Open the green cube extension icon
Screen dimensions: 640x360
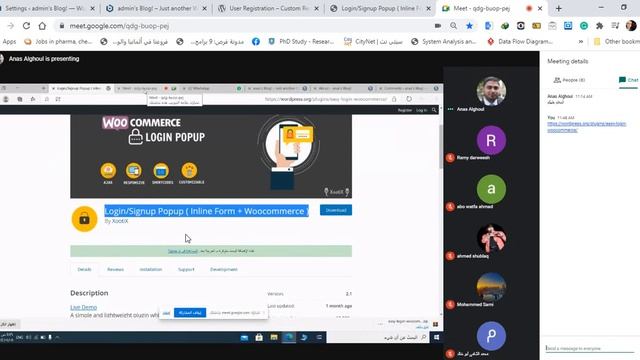[x=504, y=26]
